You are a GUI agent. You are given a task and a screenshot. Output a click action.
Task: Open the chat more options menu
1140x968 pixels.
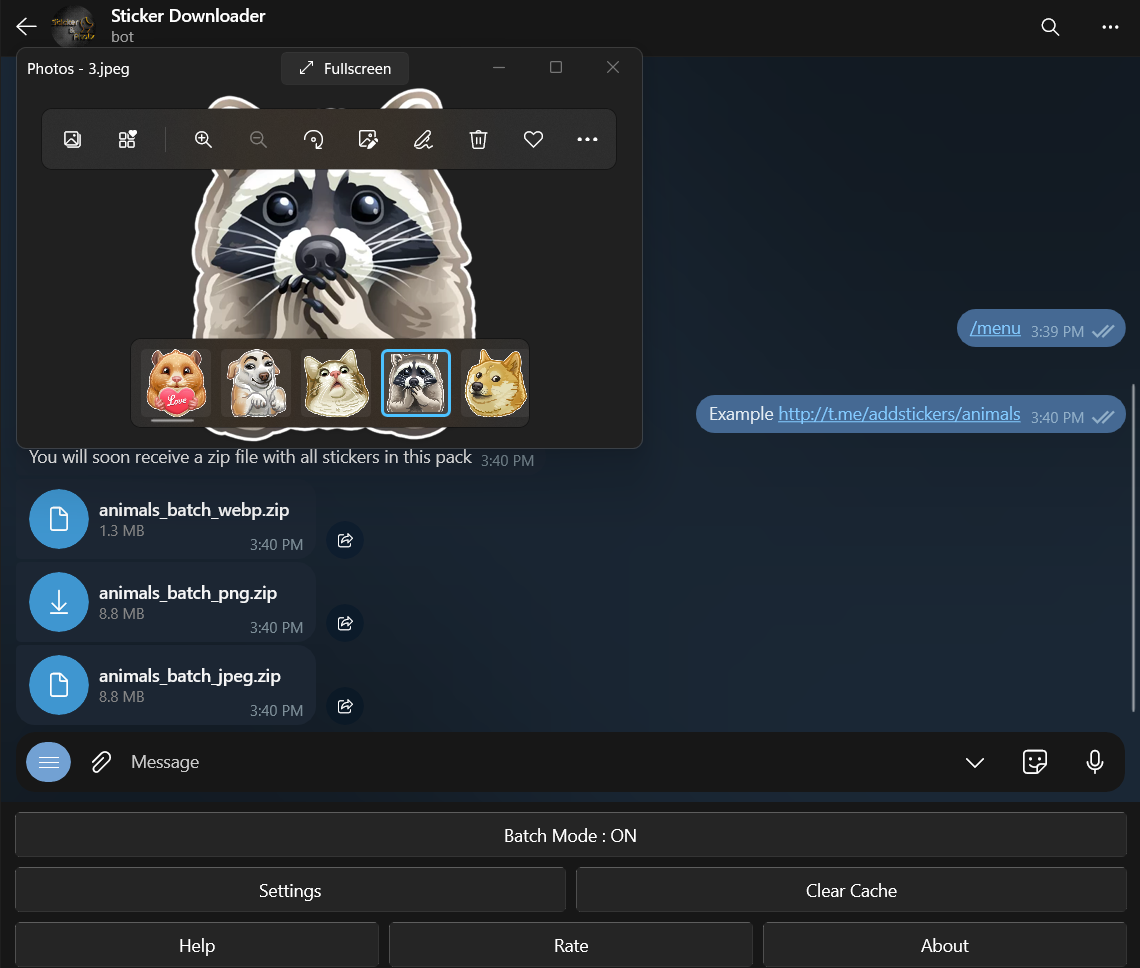[1110, 27]
